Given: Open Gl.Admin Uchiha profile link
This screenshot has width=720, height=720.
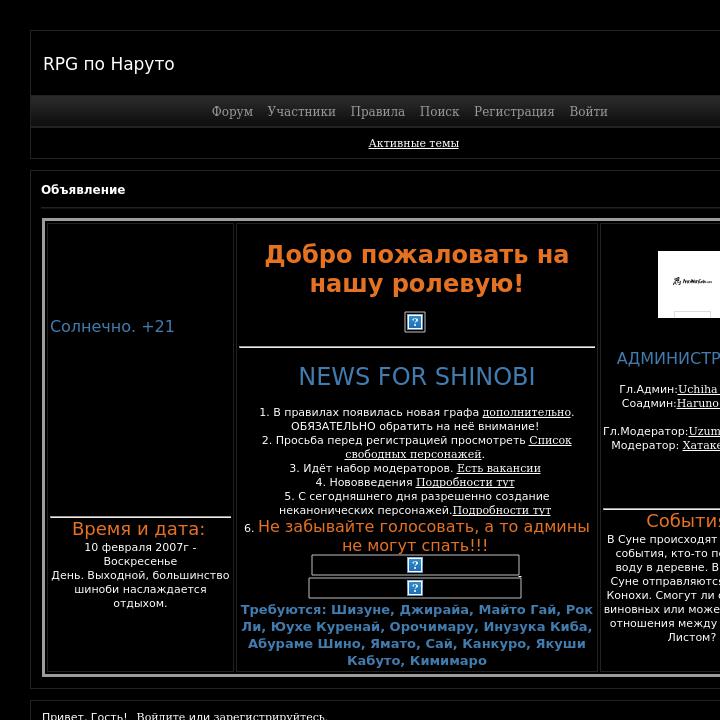Looking at the screenshot, I should (698, 389).
